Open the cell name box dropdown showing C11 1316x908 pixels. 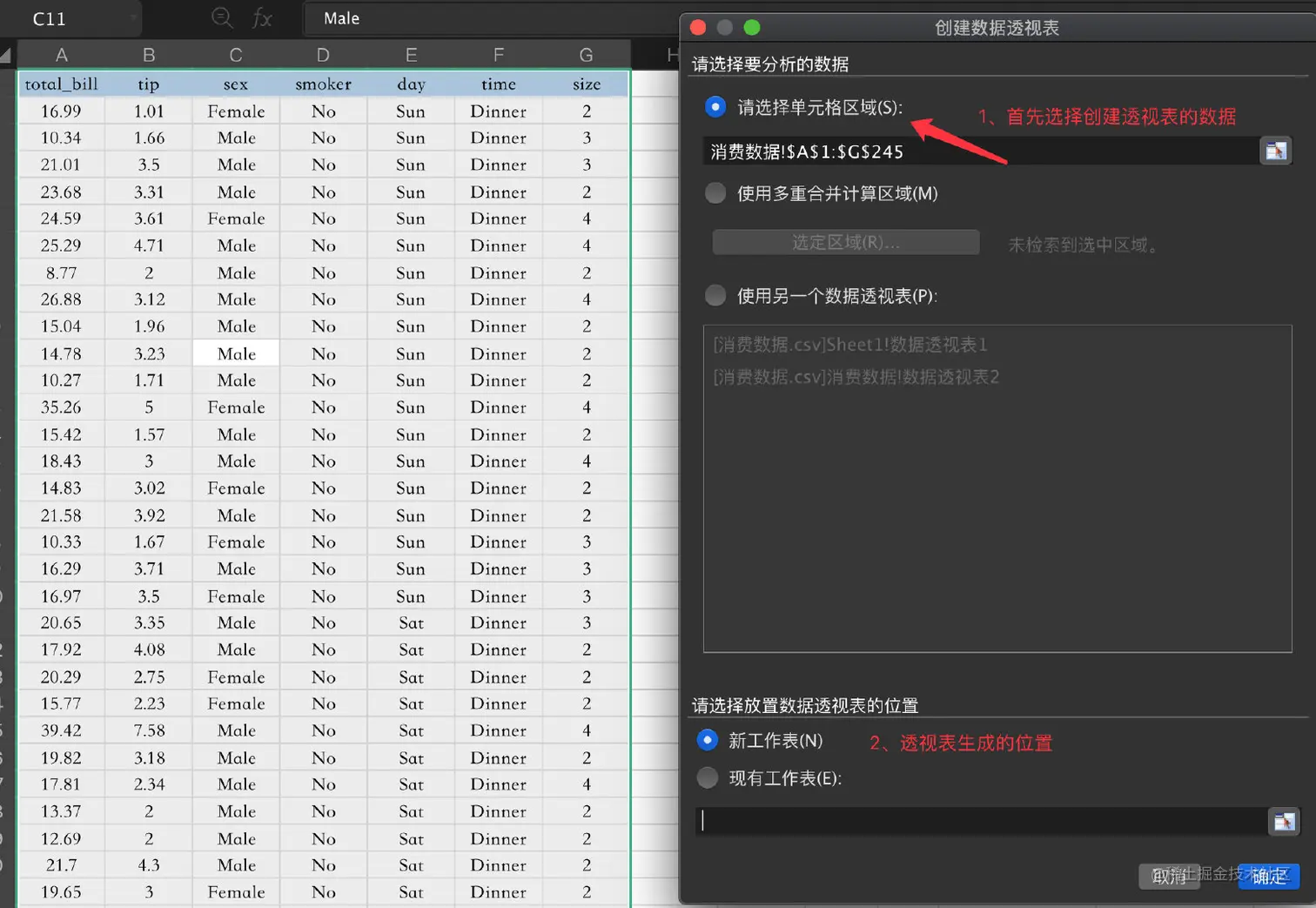click(x=133, y=18)
